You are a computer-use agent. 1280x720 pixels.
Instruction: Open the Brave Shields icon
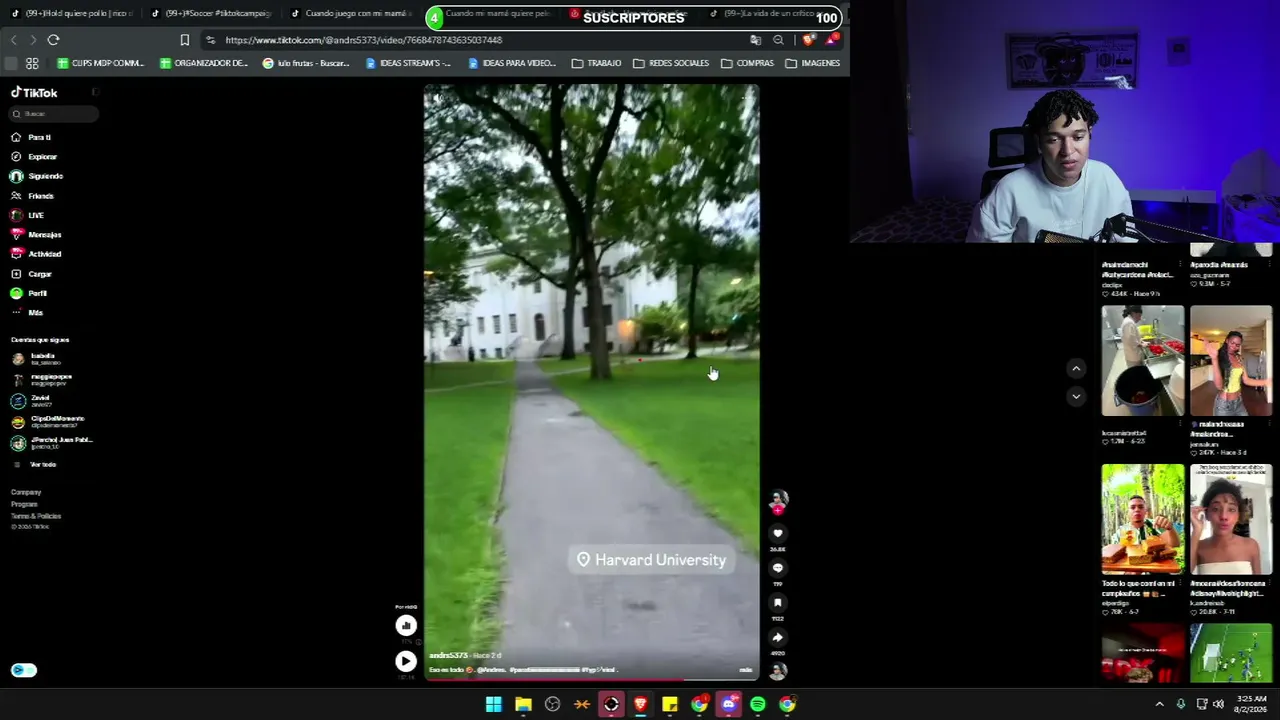(x=808, y=40)
